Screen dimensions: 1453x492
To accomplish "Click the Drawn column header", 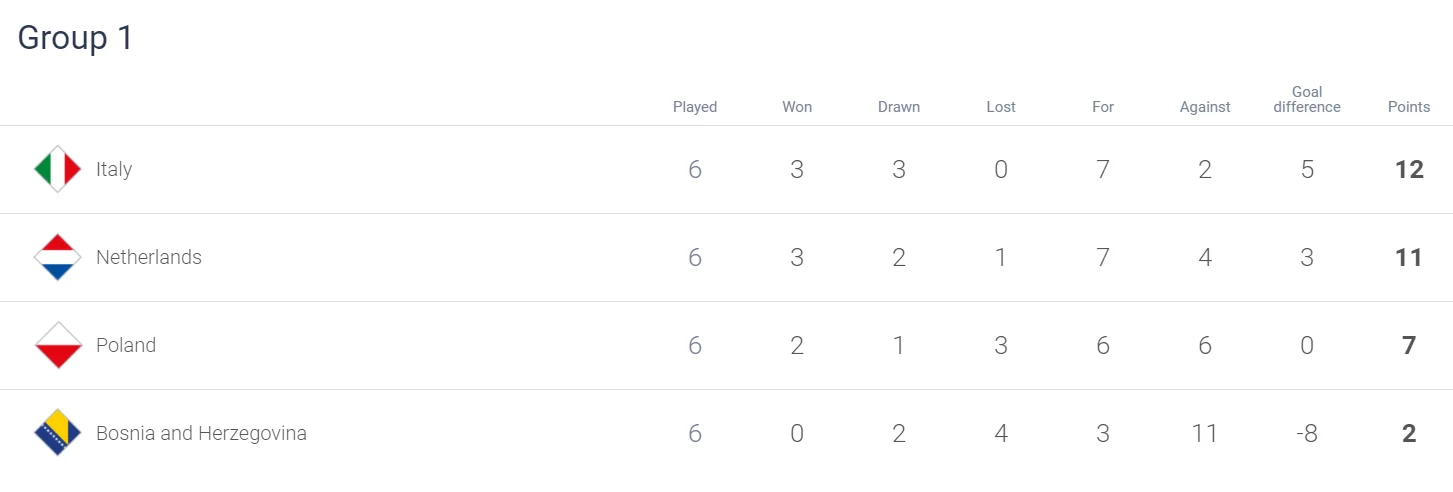I will (x=899, y=107).
